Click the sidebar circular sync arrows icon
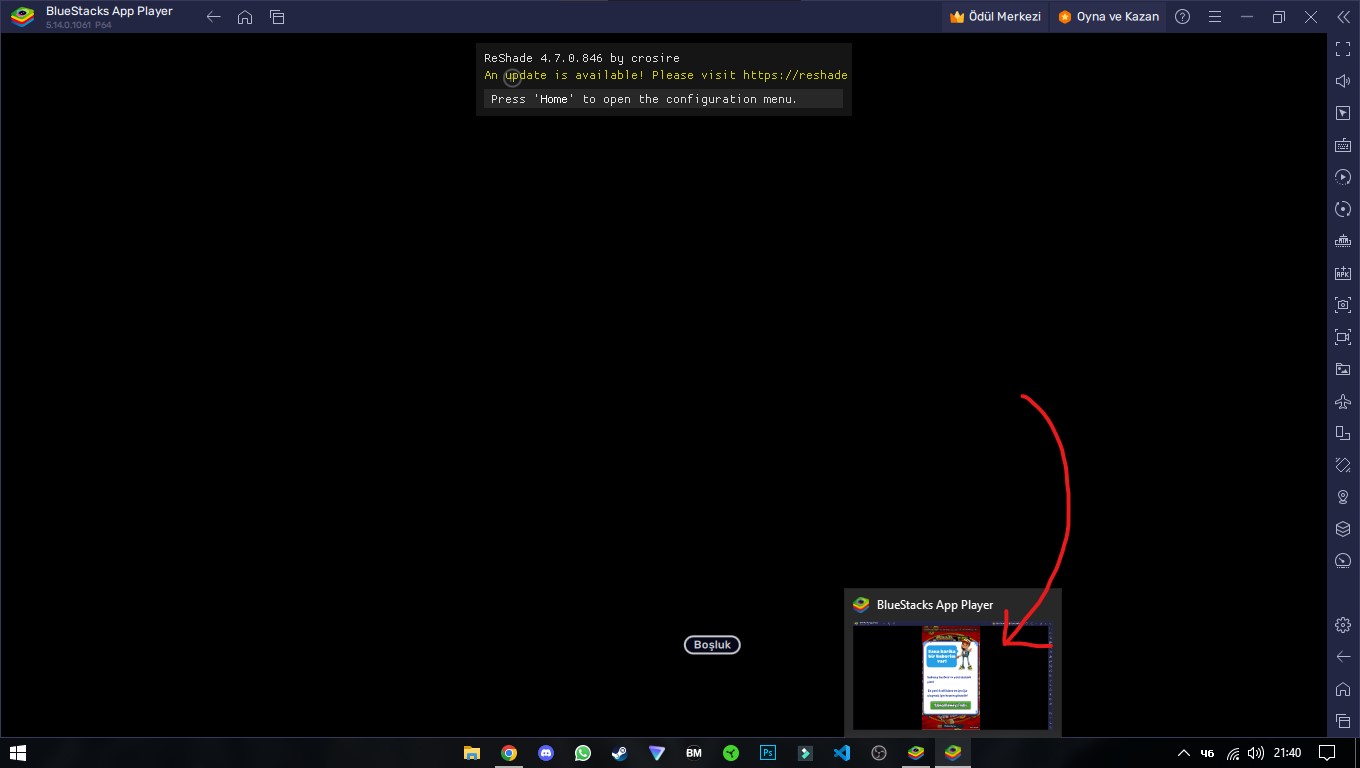The width and height of the screenshot is (1360, 768). 1343,209
